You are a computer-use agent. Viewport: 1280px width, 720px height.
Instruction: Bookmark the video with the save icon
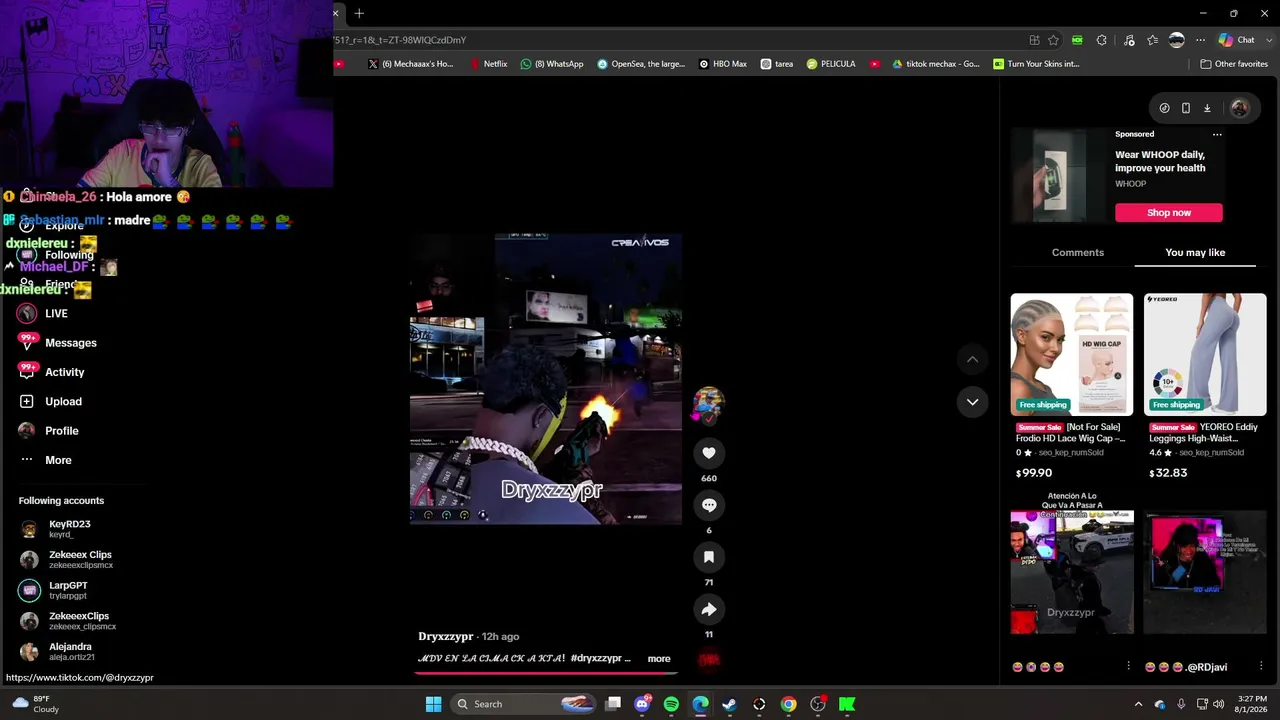point(709,557)
